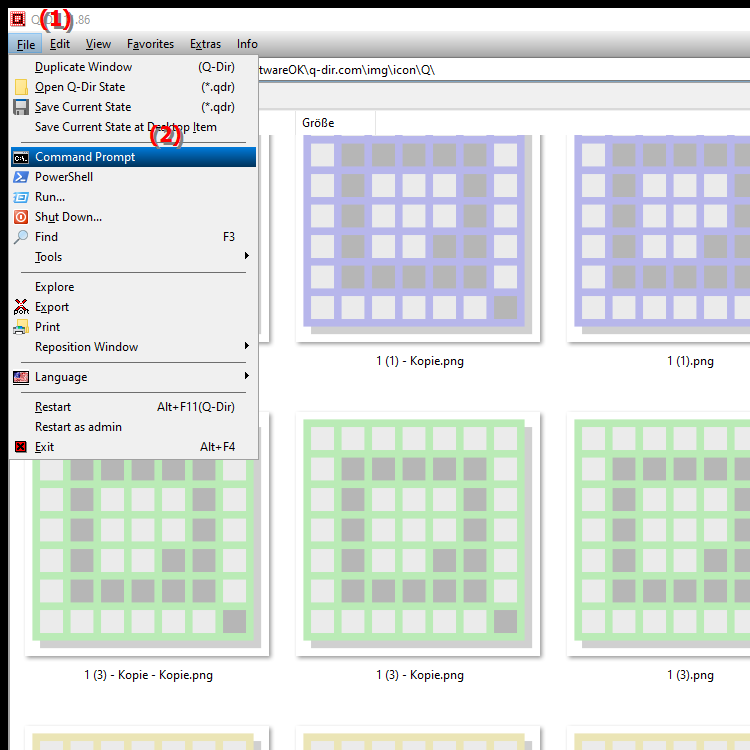Select thumbnail 1 (1) - Kopie.png
This screenshot has height=750, width=750.
[x=418, y=238]
